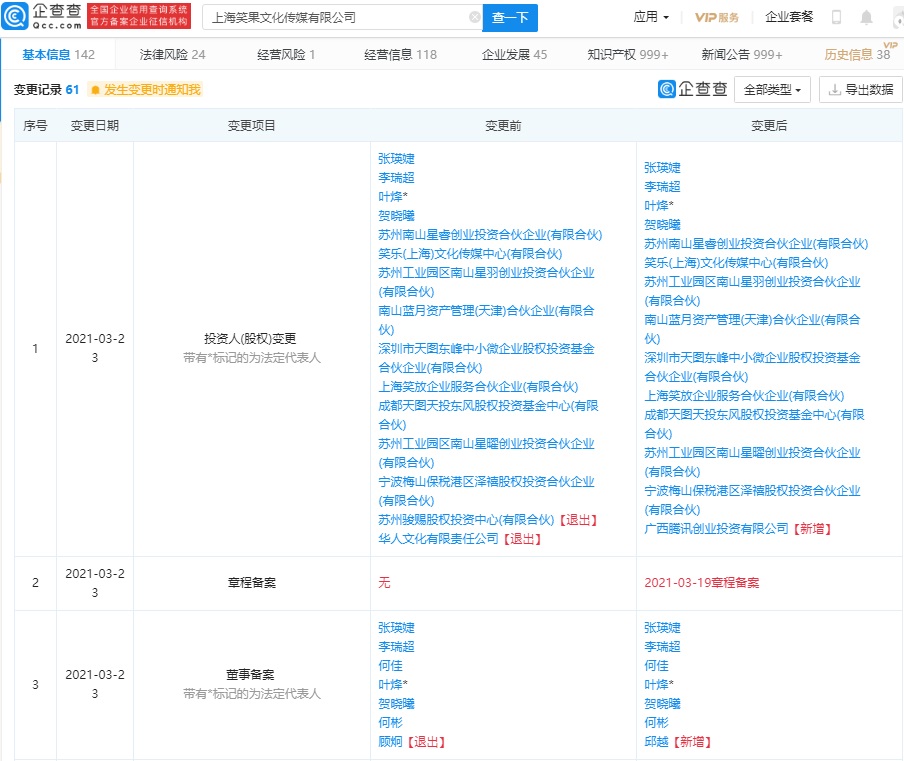
Task: Open 何佳 in director 变更前 list
Action: (390, 666)
